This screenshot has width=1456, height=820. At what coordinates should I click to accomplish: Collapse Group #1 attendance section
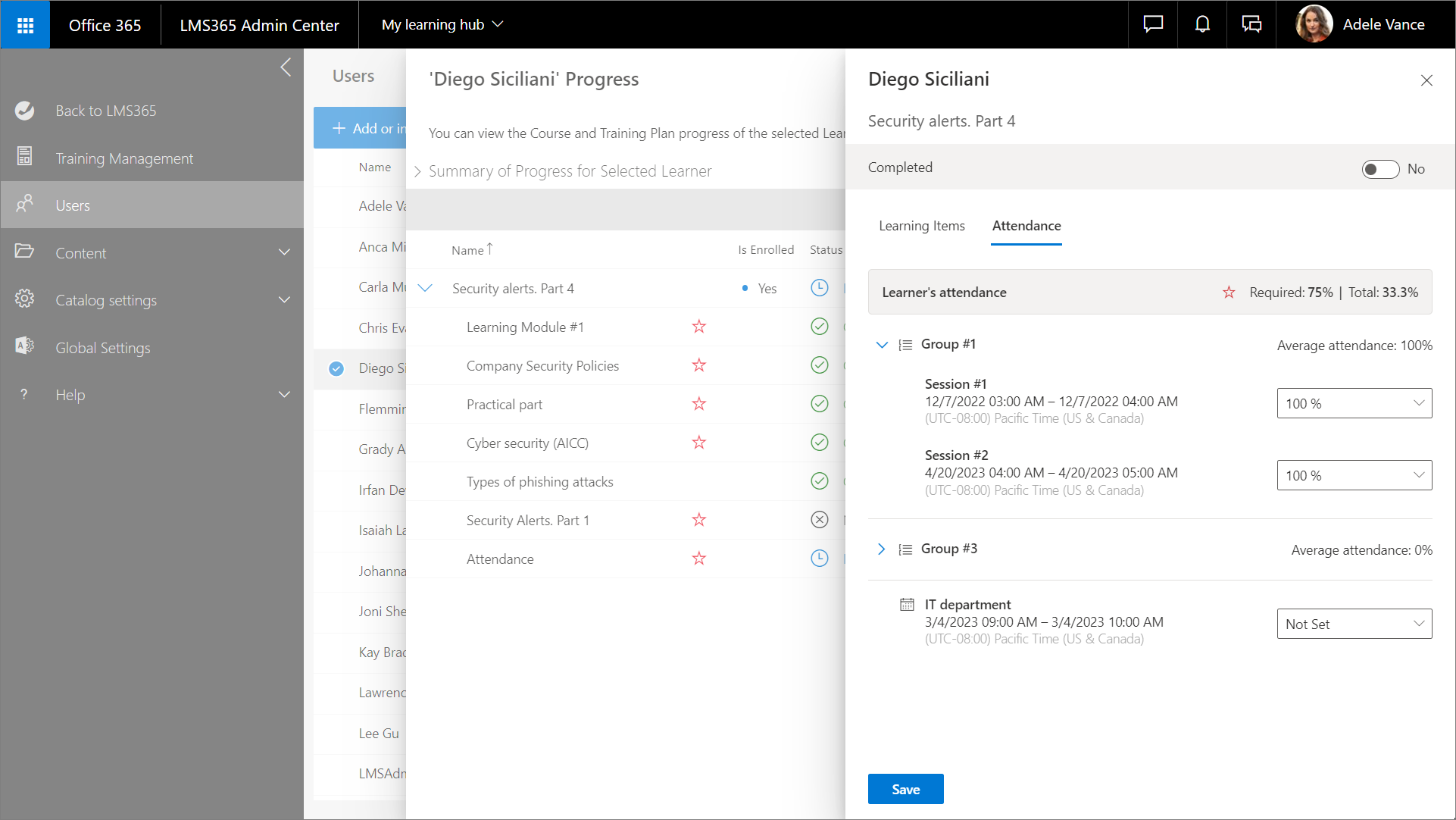click(x=881, y=345)
